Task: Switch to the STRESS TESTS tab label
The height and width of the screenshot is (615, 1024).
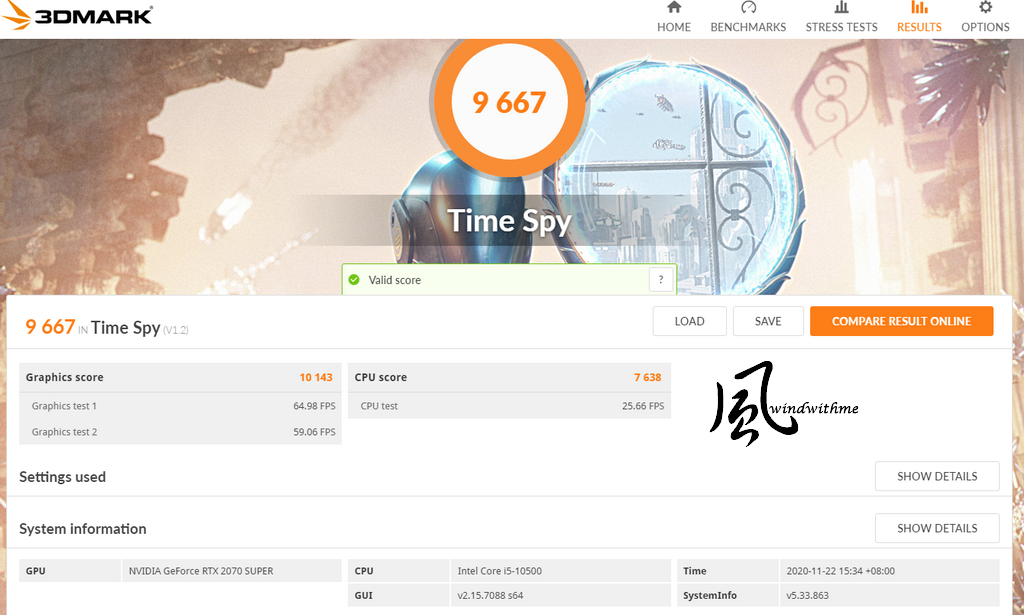Action: (x=841, y=27)
